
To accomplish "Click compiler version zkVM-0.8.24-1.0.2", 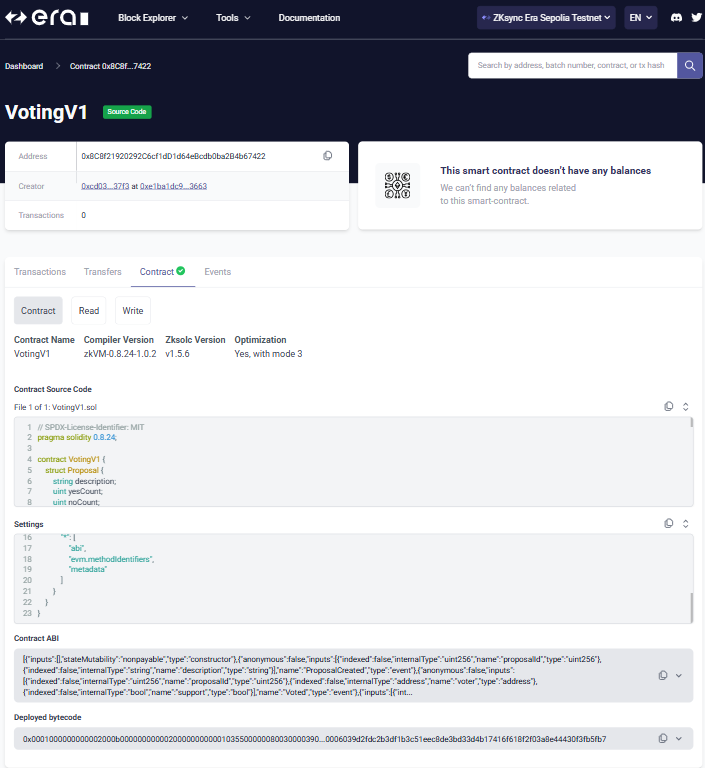I will 120,354.
